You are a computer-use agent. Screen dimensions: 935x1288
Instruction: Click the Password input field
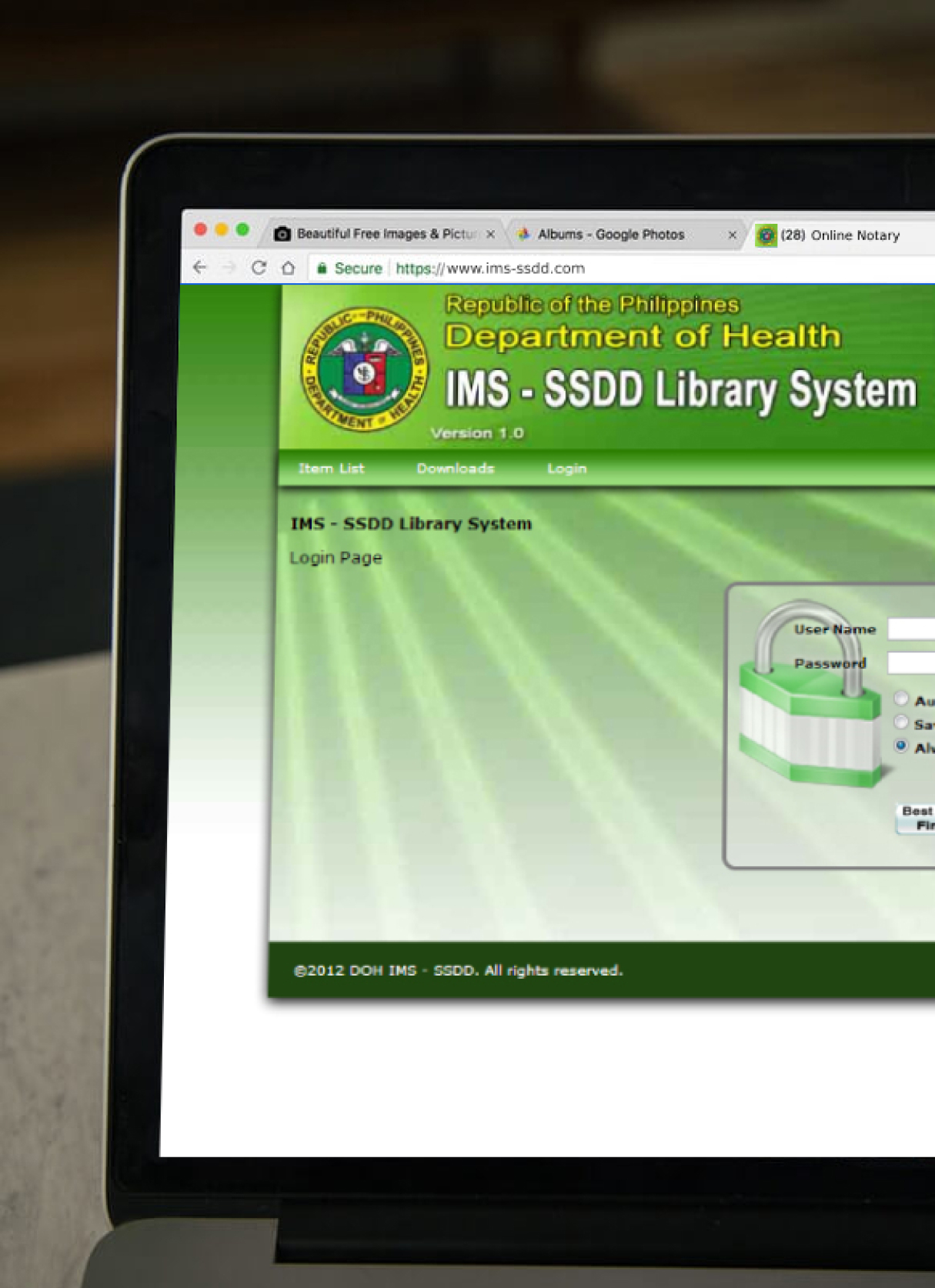point(912,662)
